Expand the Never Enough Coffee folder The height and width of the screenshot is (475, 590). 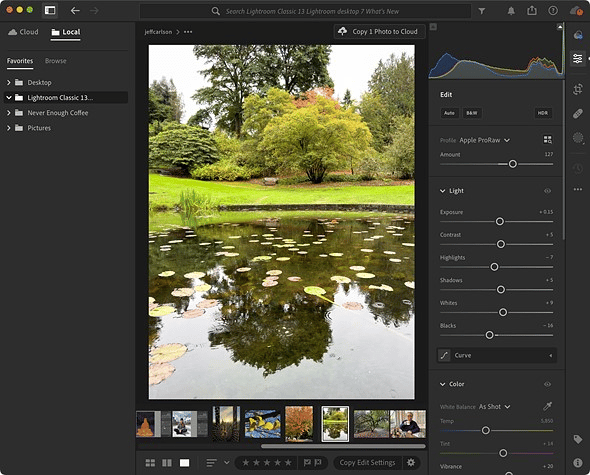tap(9, 113)
